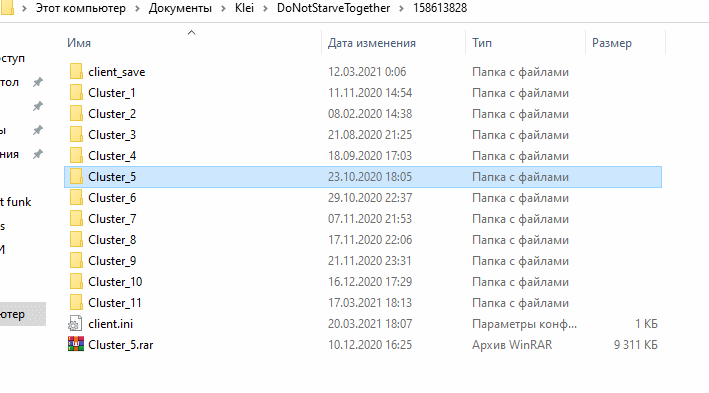
Task: Select the Cluster_2 folder name
Action: (112, 114)
